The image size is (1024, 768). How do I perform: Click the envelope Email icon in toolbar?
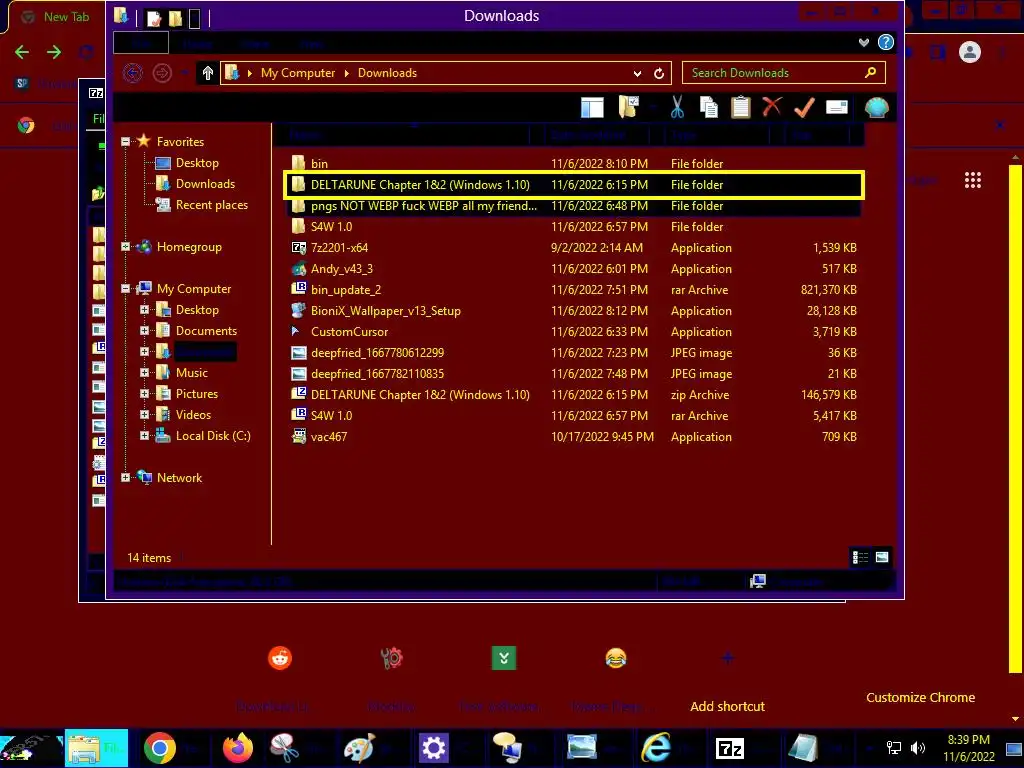click(837, 107)
